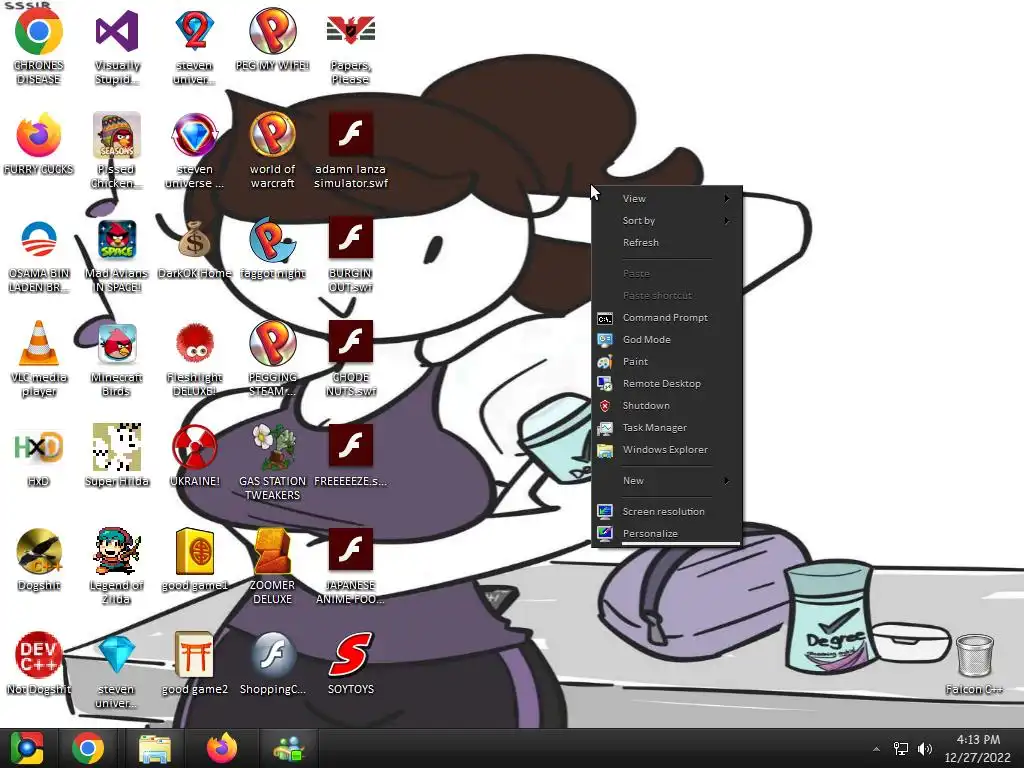Expand the View submenu in context menu

[667, 199]
